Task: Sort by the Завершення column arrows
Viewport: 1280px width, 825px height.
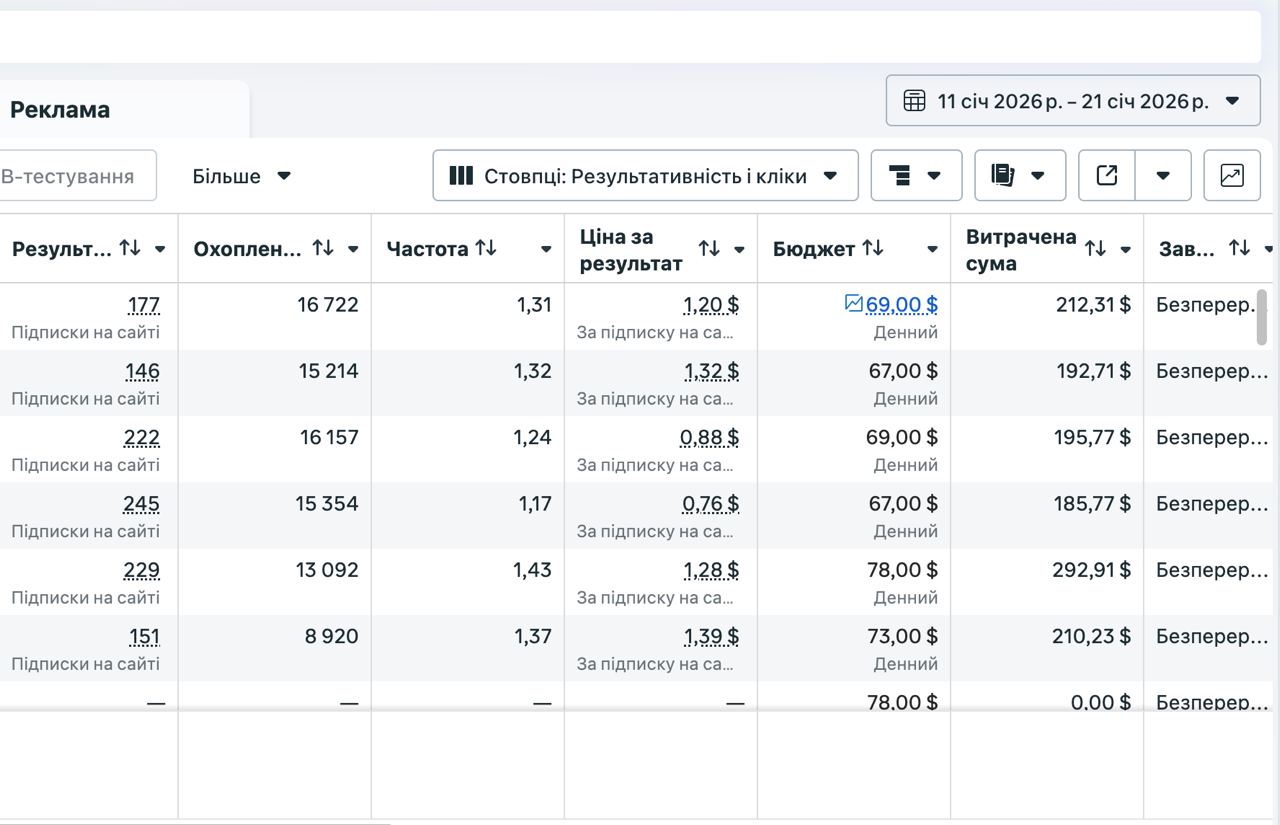Action: (1239, 248)
